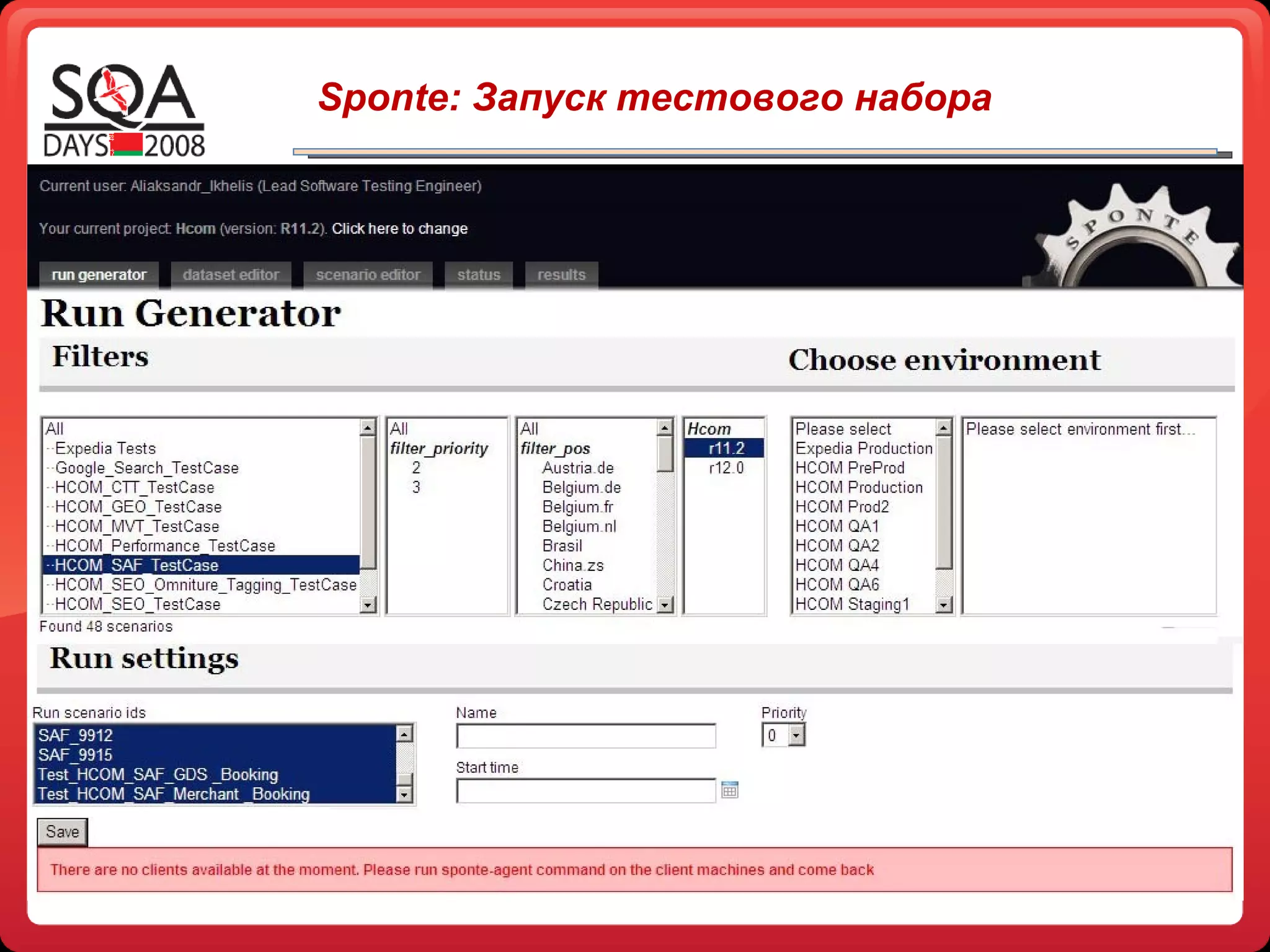This screenshot has width=1270, height=952.
Task: Choose version r12.0 in Hcom list
Action: 726,468
